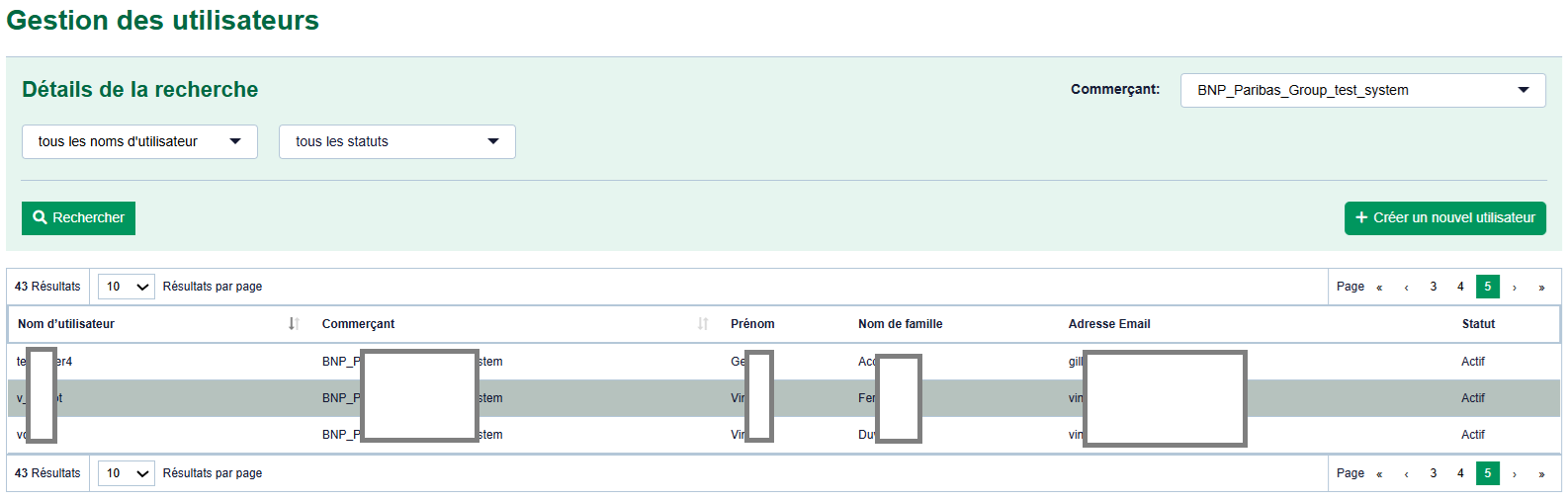1568x501 pixels.
Task: Click the Rechercher button
Action: click(x=78, y=217)
